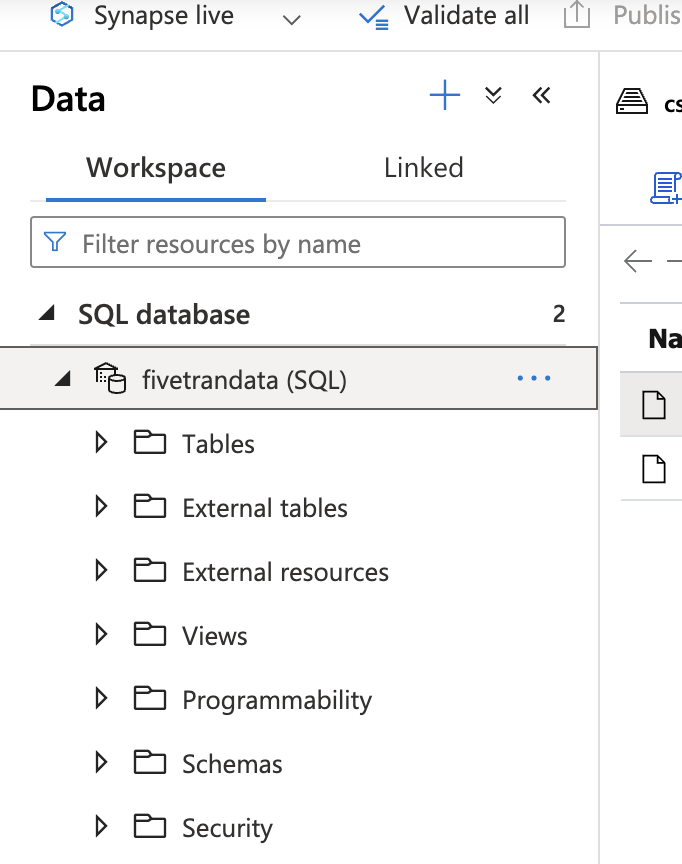This screenshot has height=864, width=682.
Task: Click the External tables folder icon
Action: click(x=150, y=506)
